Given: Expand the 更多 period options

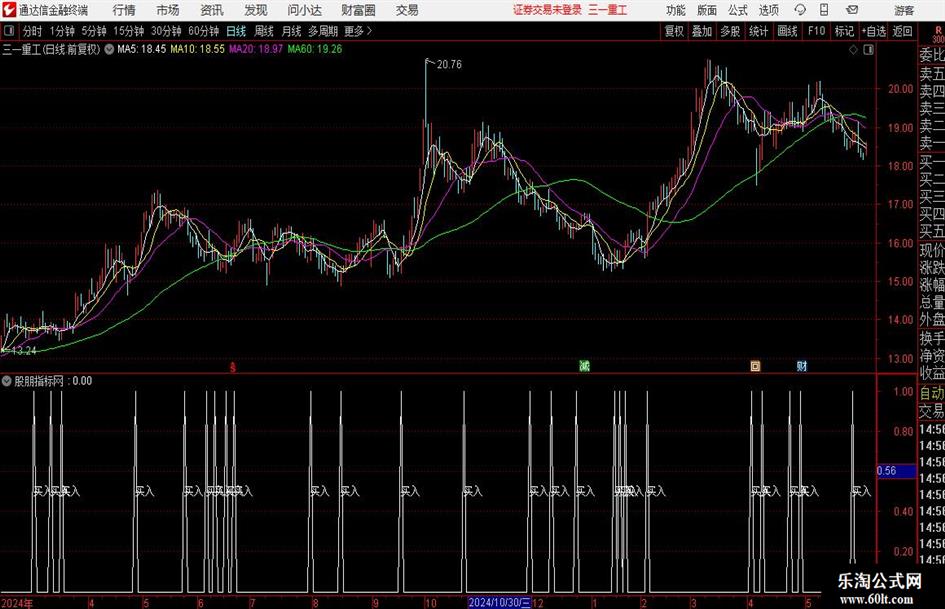Looking at the screenshot, I should pyautogui.click(x=358, y=31).
